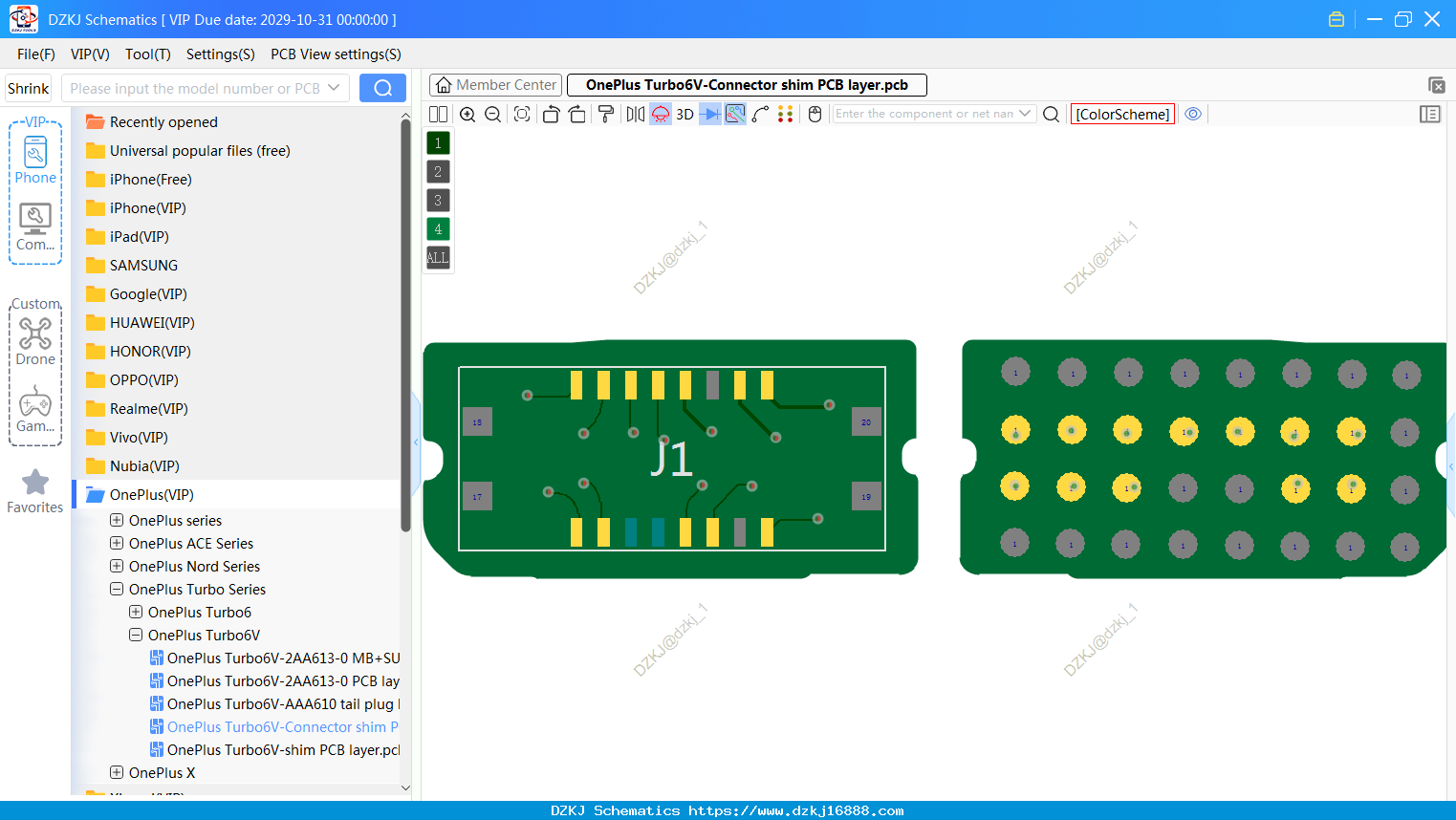Toggle the red highlight tool icon
This screenshot has width=1456, height=820.
coord(661,115)
